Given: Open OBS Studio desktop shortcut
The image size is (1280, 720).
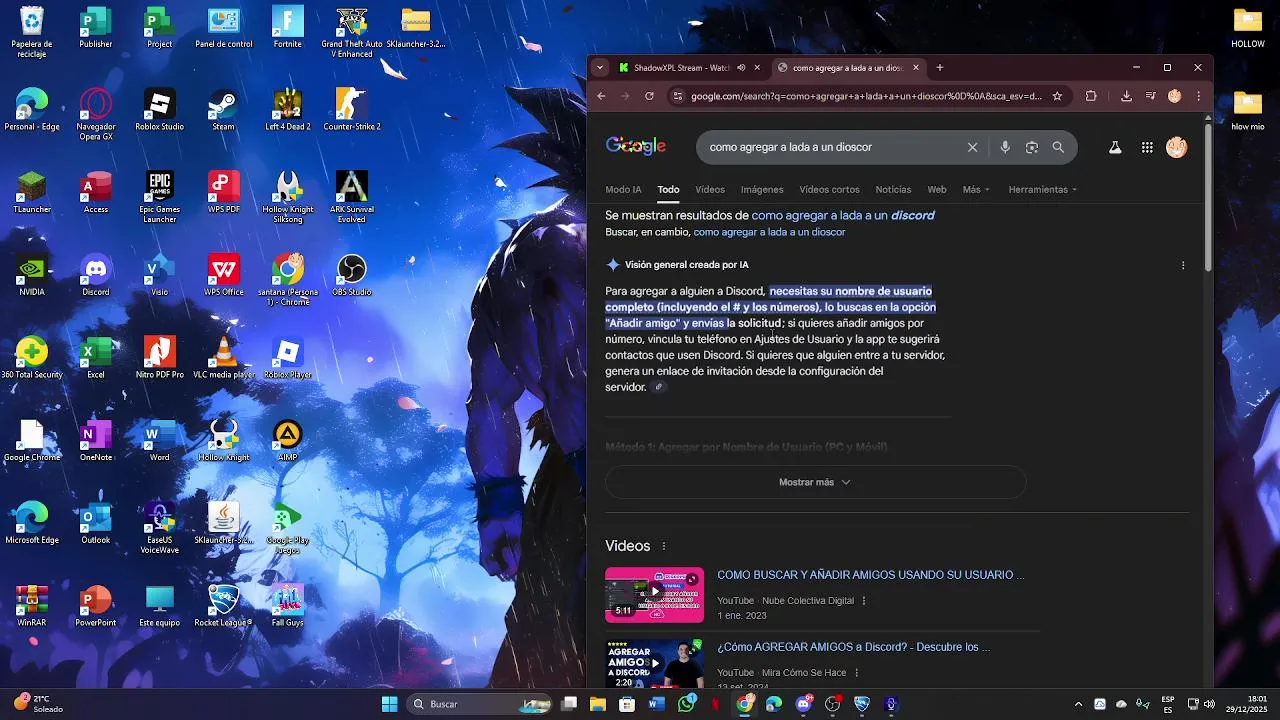Looking at the screenshot, I should 351,274.
